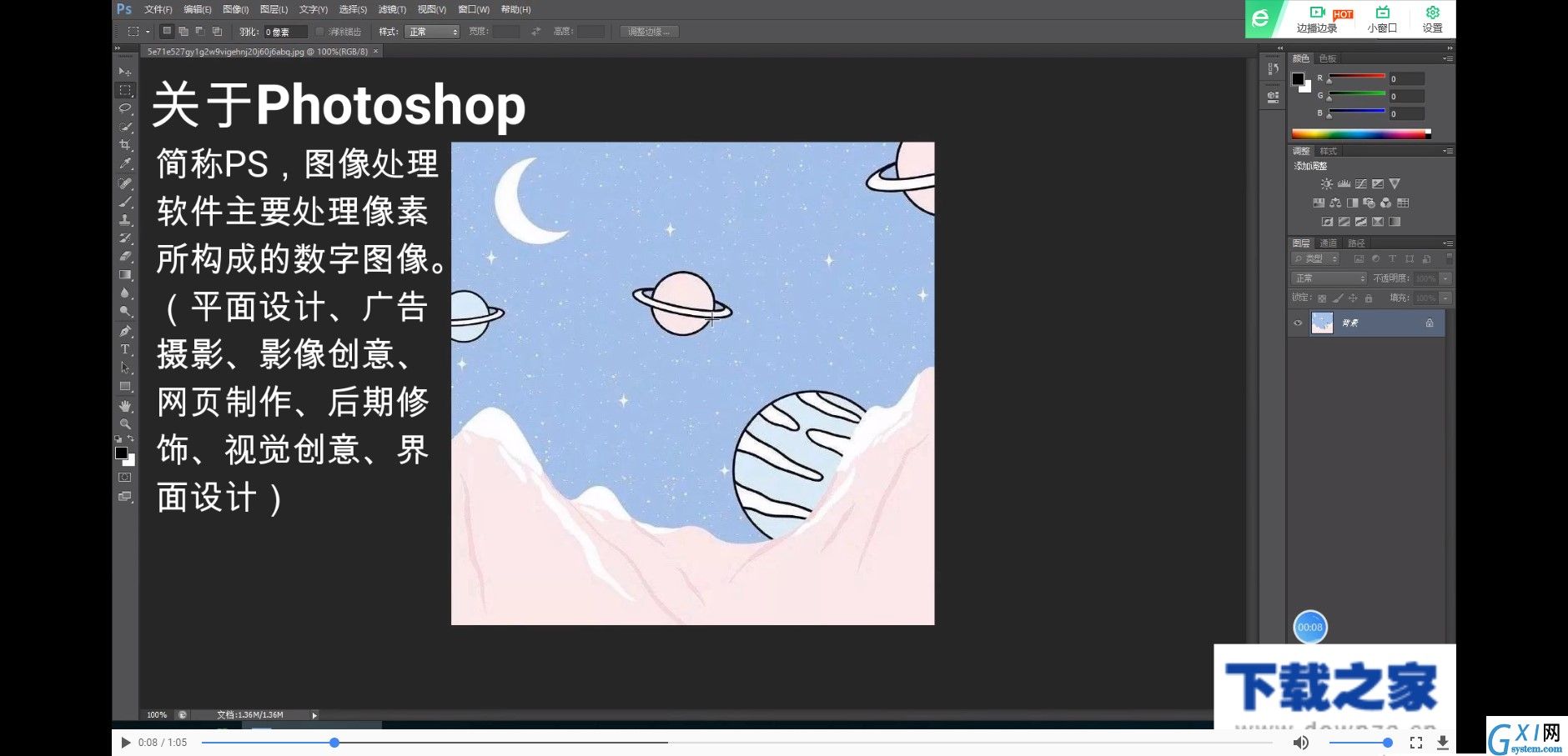Add a Levels adjustment
Image resolution: width=1568 pixels, height=756 pixels.
click(x=1344, y=184)
